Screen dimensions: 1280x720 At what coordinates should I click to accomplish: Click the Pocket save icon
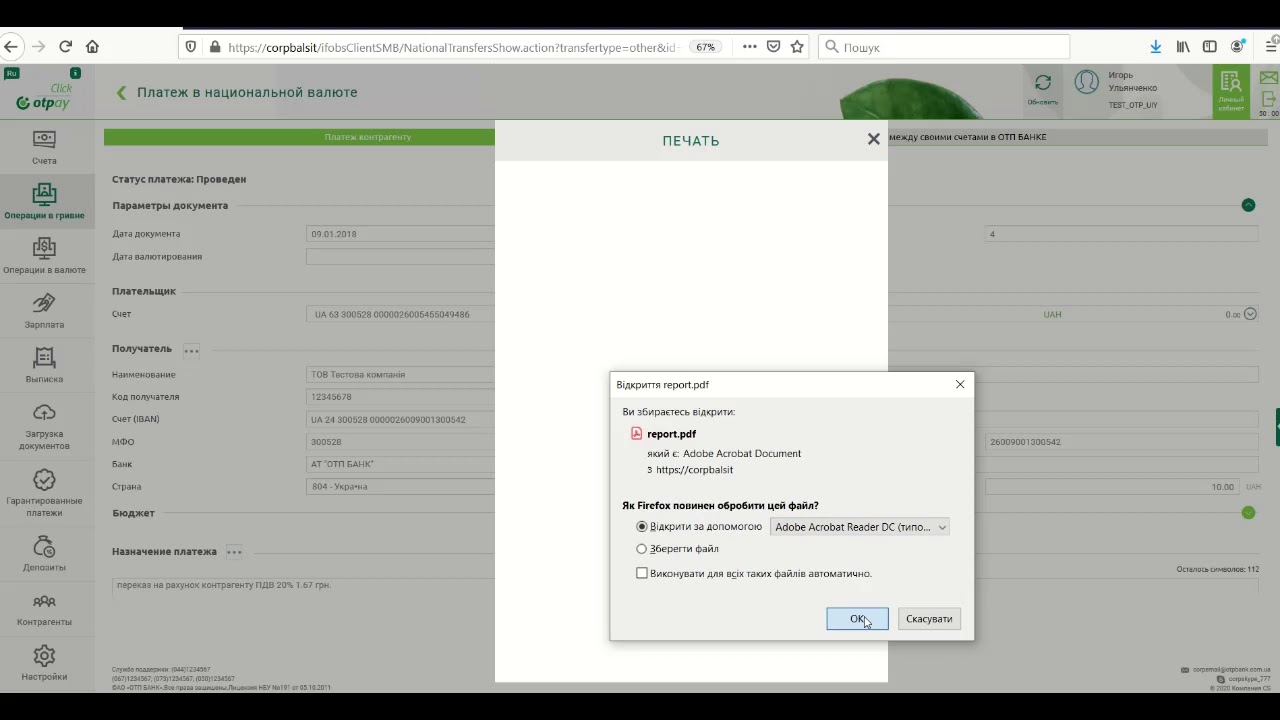774,47
